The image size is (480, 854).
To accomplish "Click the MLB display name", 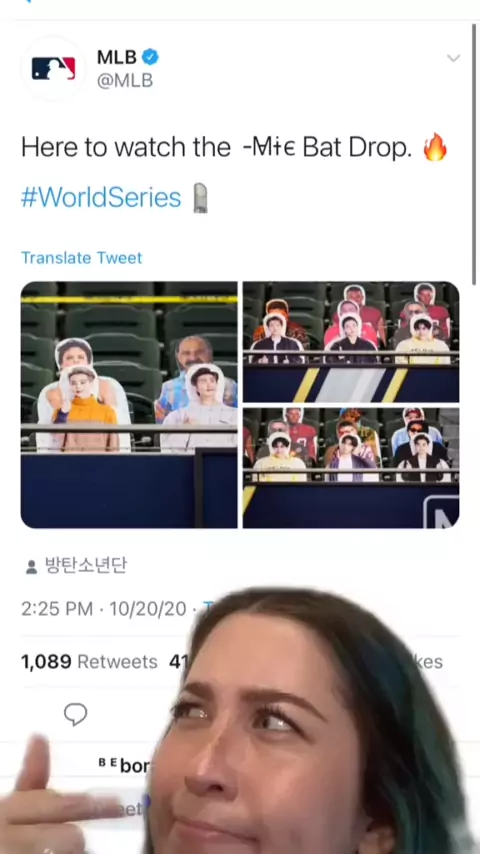I will click(x=117, y=57).
